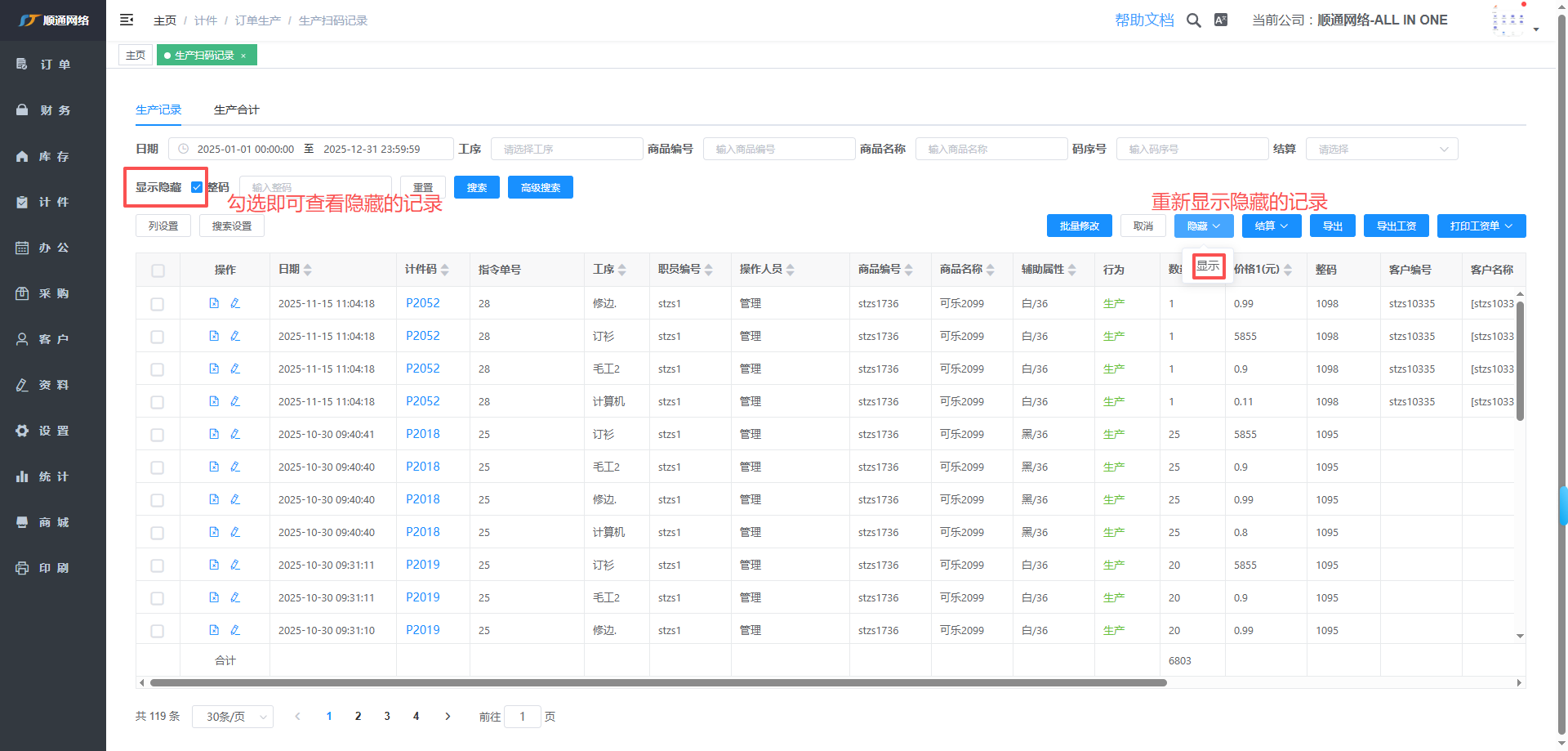Expand the 结算 filter dropdown
Screen dimensions: 1568x751
pos(1381,150)
